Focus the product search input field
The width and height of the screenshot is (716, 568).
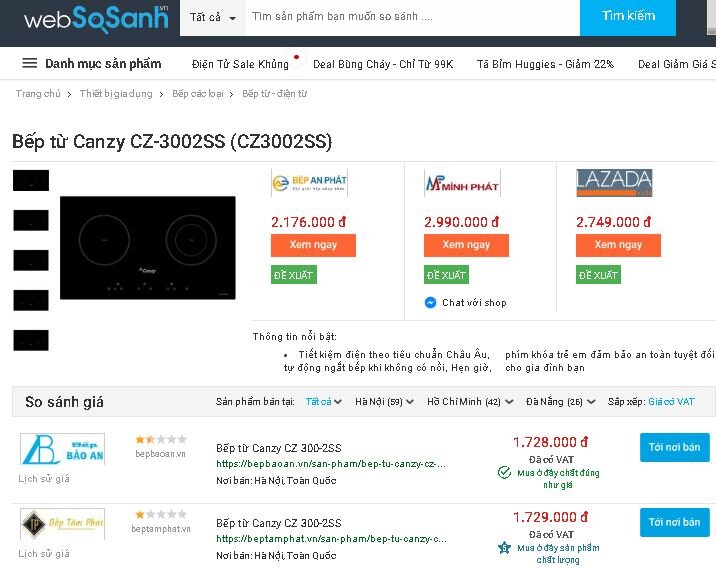click(x=413, y=17)
